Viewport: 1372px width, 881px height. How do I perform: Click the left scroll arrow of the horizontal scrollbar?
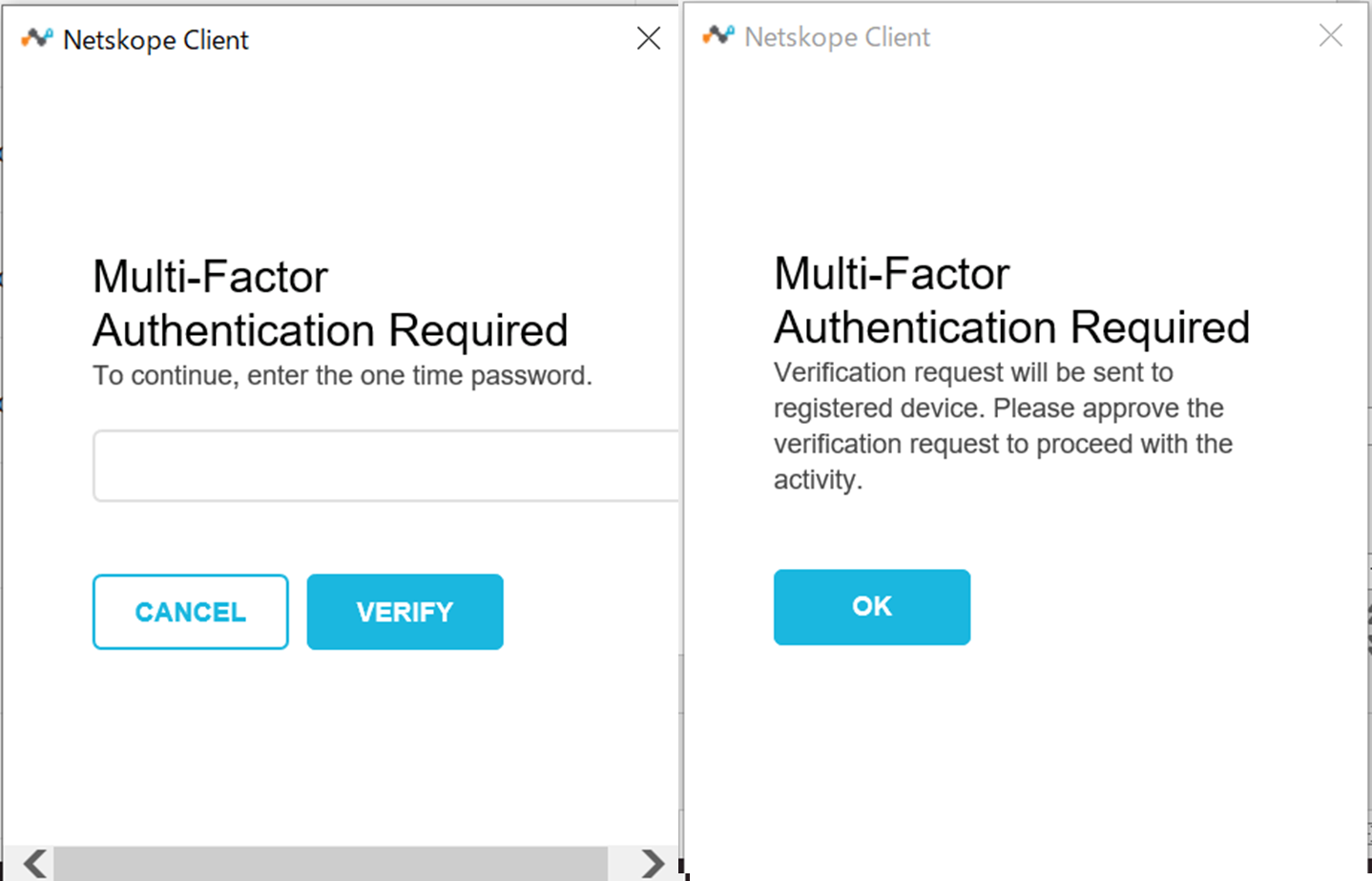point(35,863)
